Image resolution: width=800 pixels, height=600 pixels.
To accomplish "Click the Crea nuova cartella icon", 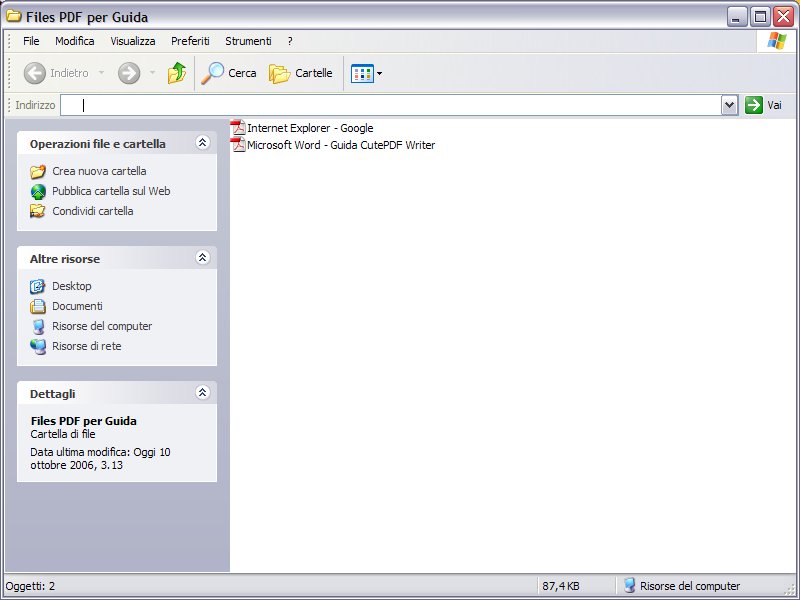I will pyautogui.click(x=38, y=171).
